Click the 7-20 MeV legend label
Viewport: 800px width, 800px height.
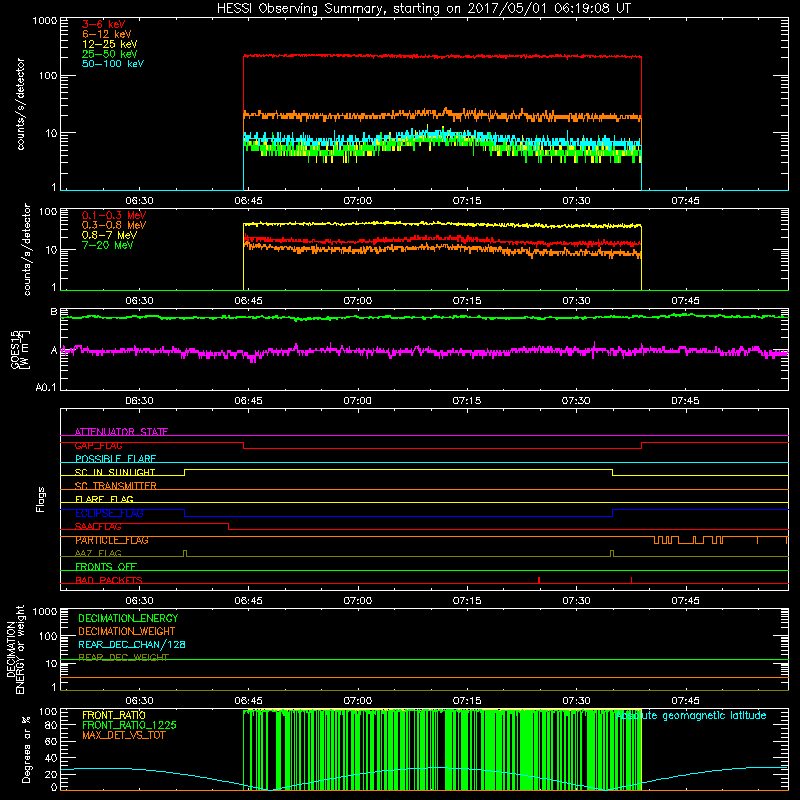107,245
